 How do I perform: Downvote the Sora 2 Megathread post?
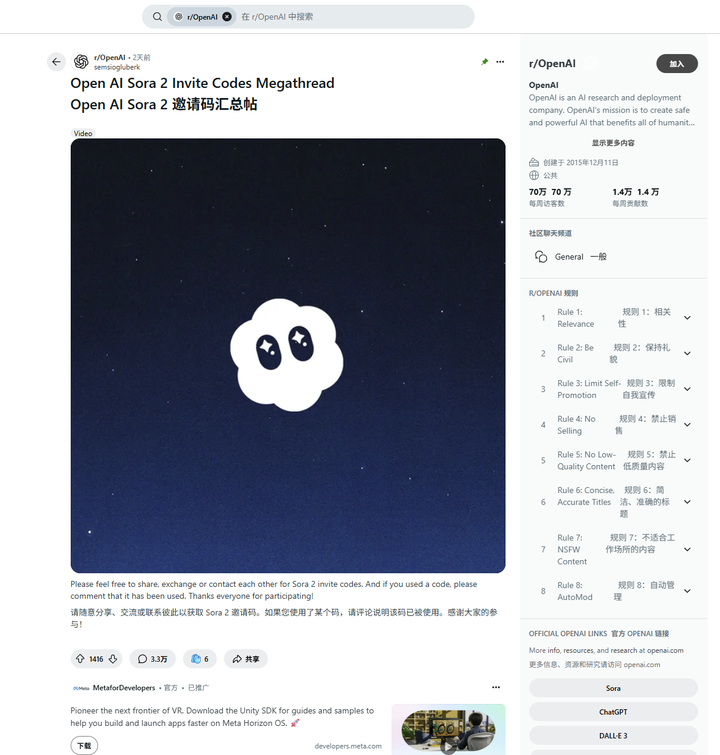(113, 659)
